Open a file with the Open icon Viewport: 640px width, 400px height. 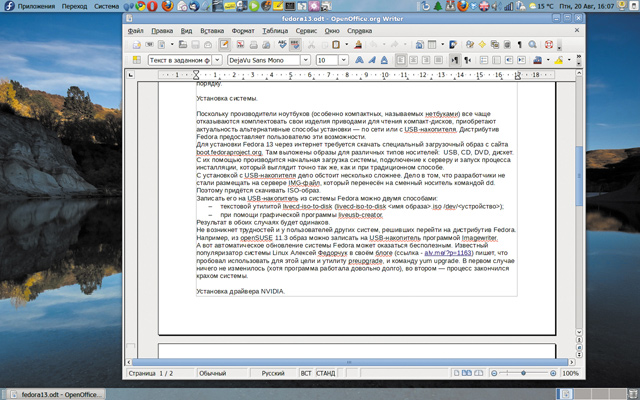[x=182, y=45]
